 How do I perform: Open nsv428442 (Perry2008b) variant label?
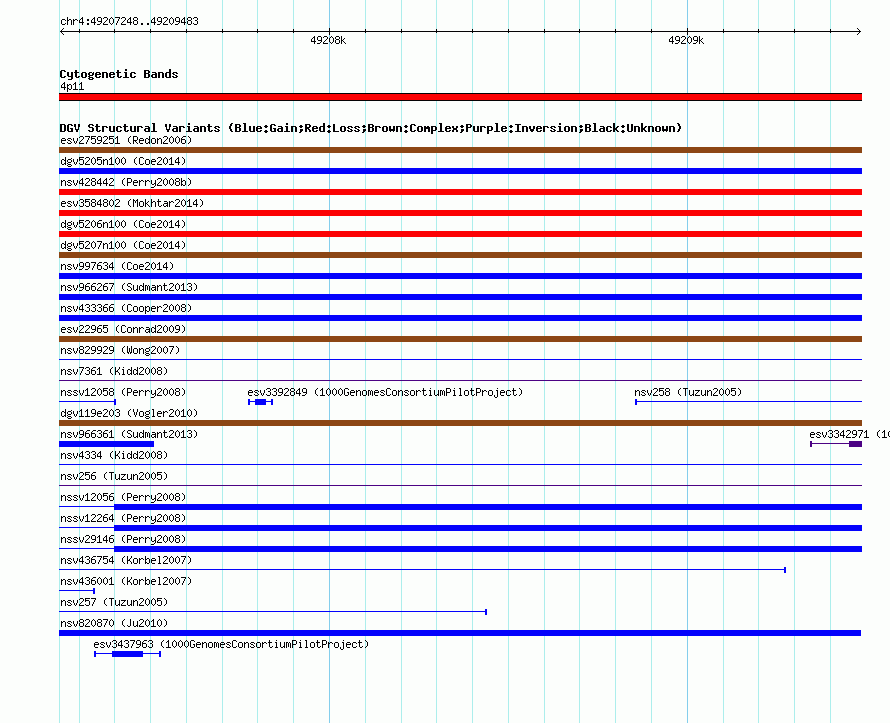tap(126, 182)
